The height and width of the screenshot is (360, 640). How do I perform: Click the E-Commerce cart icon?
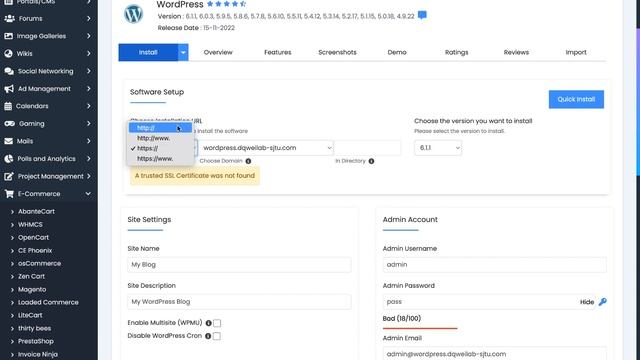[x=9, y=194]
